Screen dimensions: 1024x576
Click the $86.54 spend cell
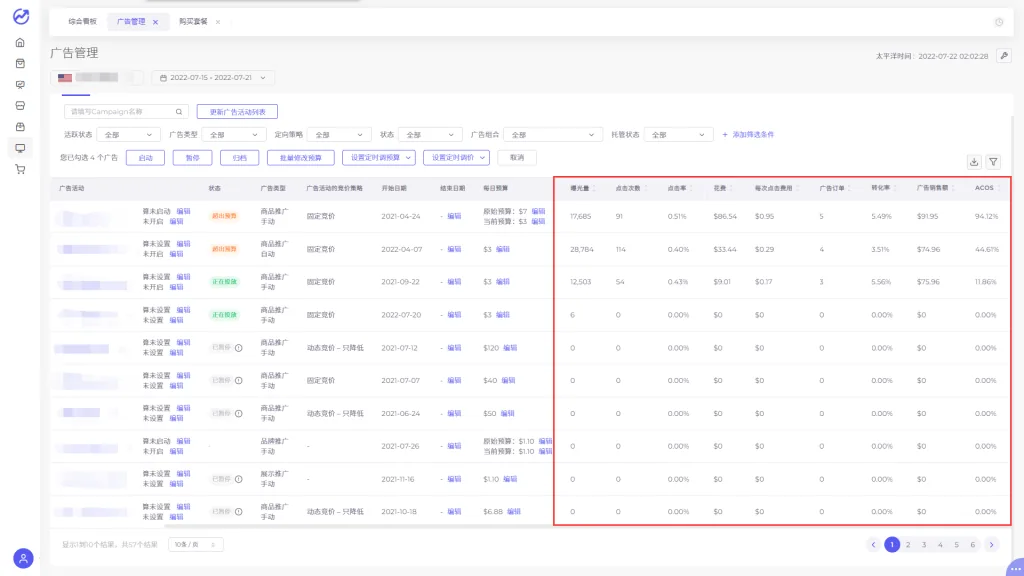click(x=725, y=216)
